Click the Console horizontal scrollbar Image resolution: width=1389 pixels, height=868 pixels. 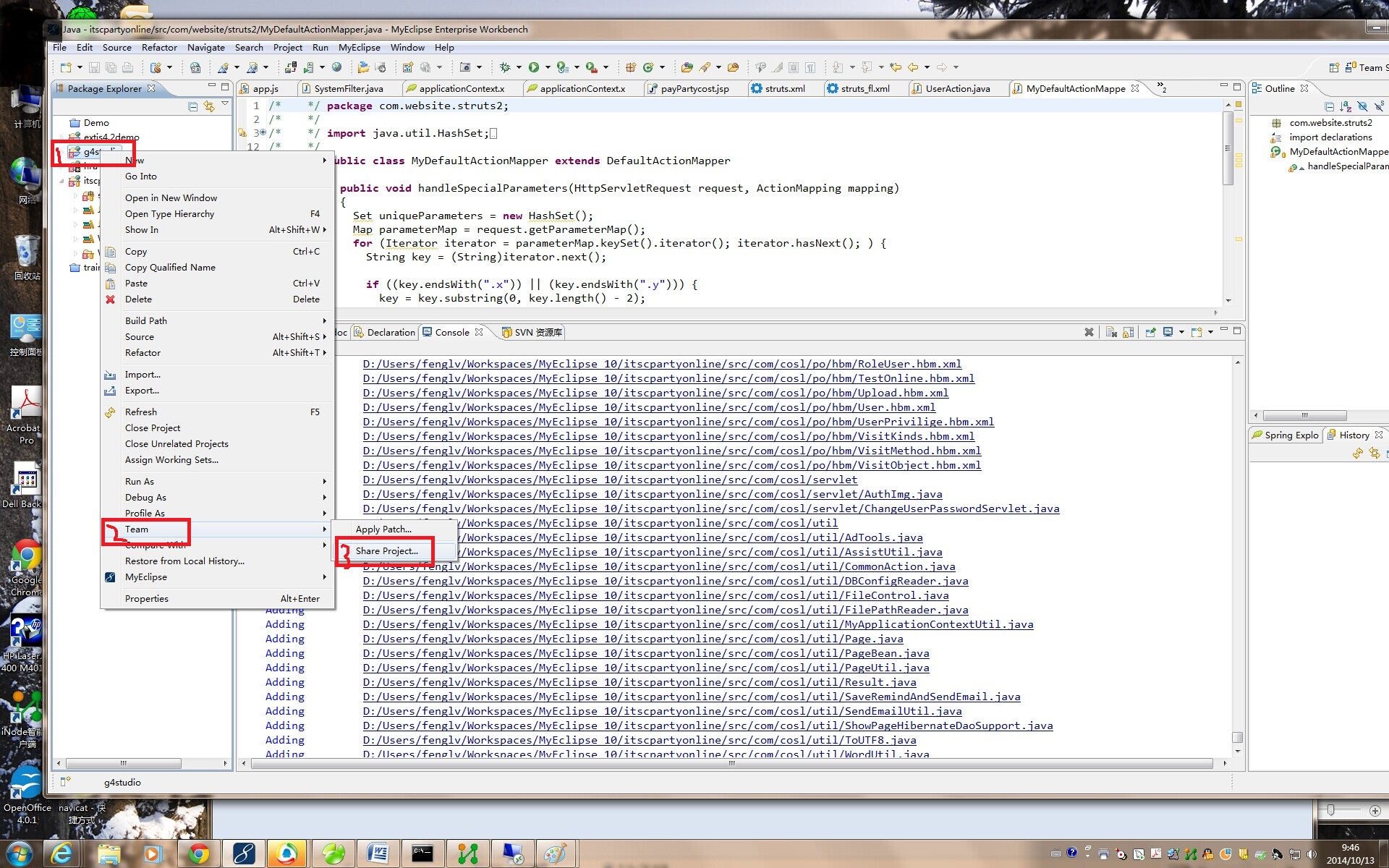731,763
